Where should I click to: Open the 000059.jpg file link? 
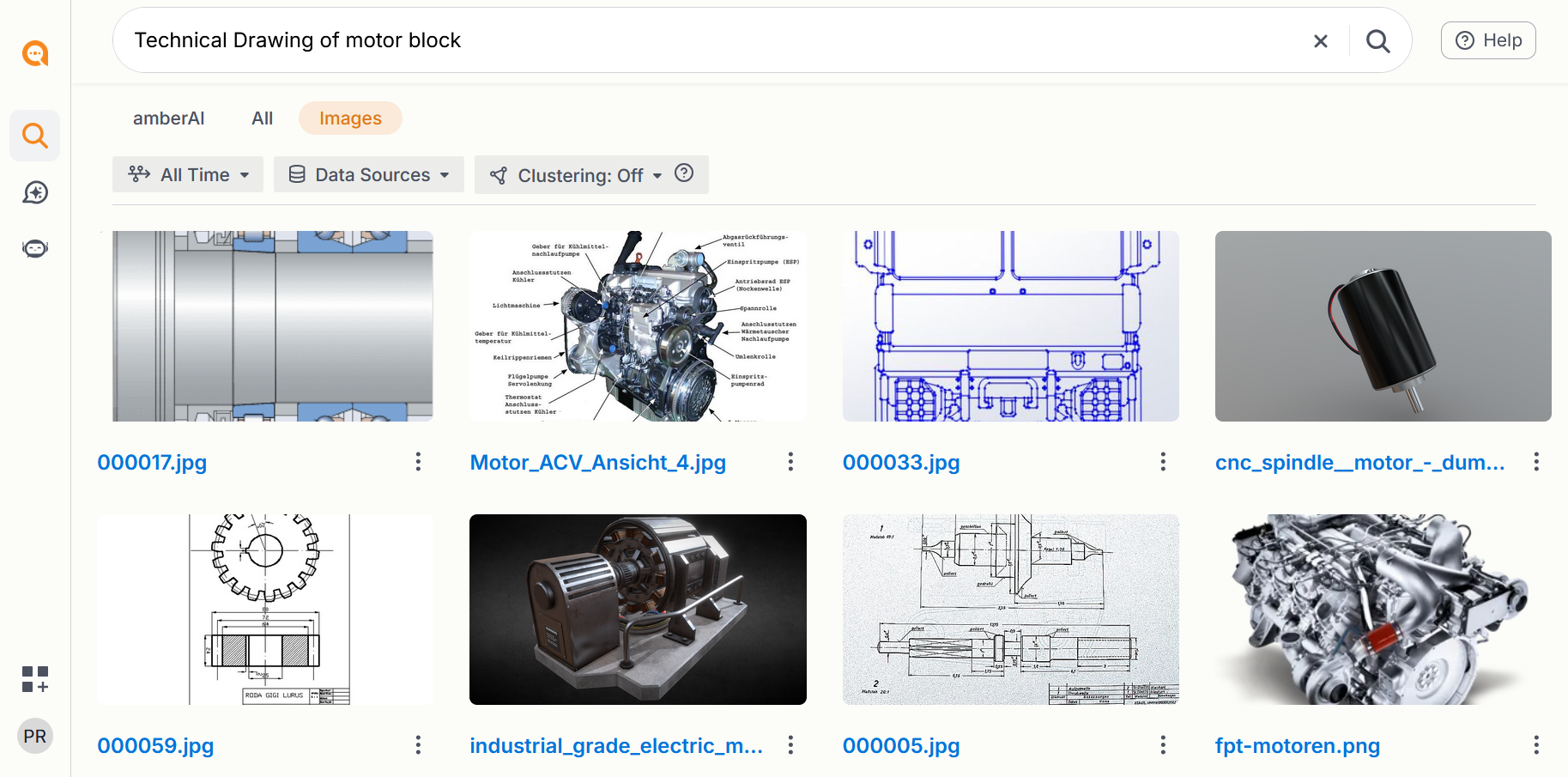tap(155, 746)
